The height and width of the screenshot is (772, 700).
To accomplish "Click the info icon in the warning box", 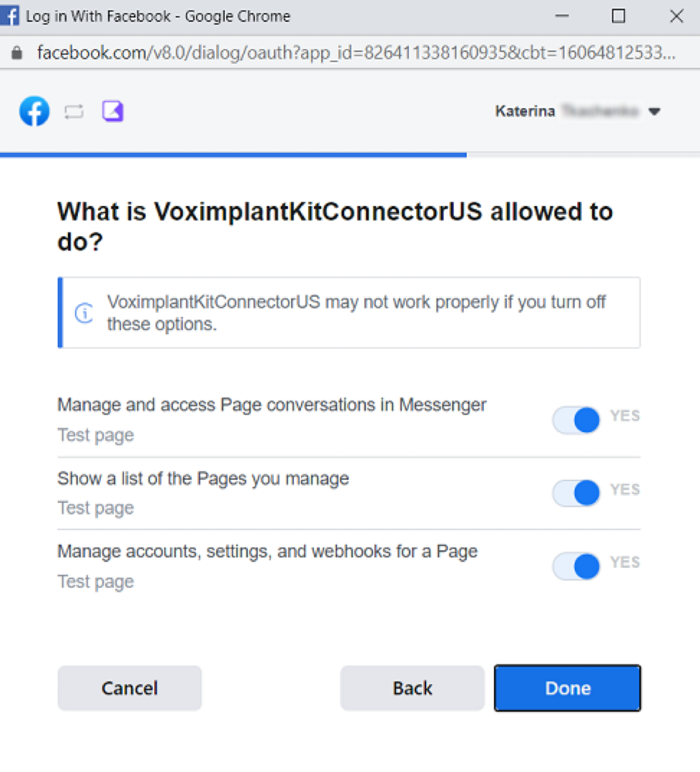I will (84, 313).
